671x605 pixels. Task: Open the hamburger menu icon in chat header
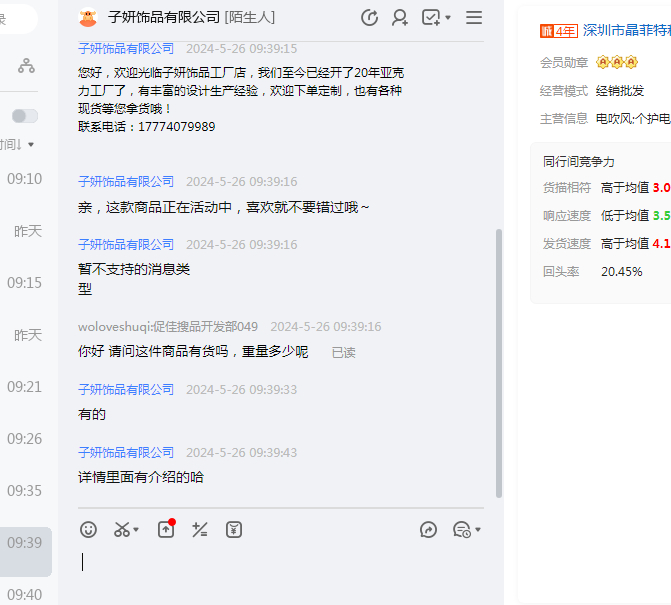pos(474,18)
